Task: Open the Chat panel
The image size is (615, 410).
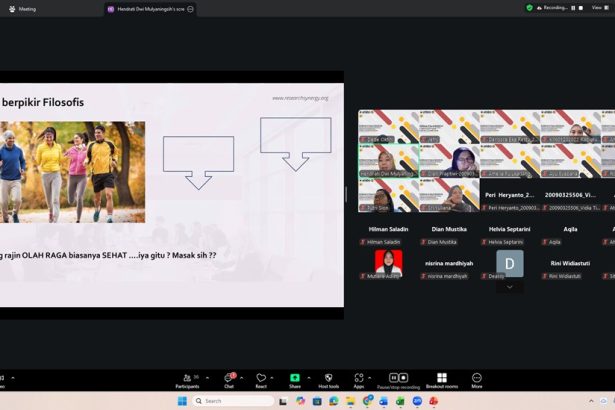Action: 229,378
